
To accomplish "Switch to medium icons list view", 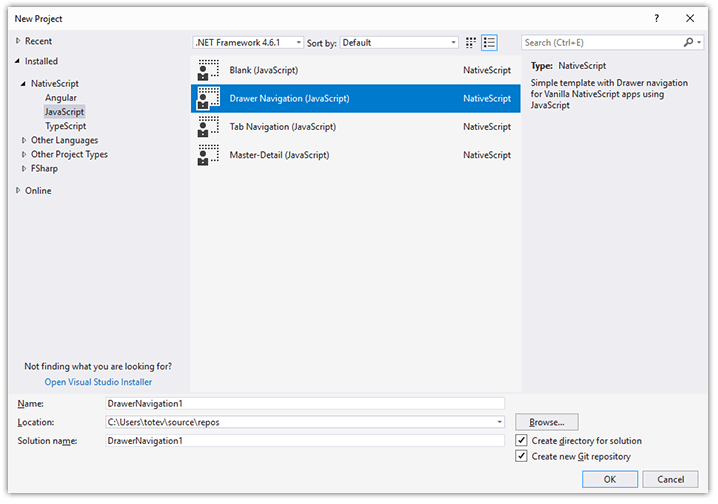I will (x=489, y=43).
